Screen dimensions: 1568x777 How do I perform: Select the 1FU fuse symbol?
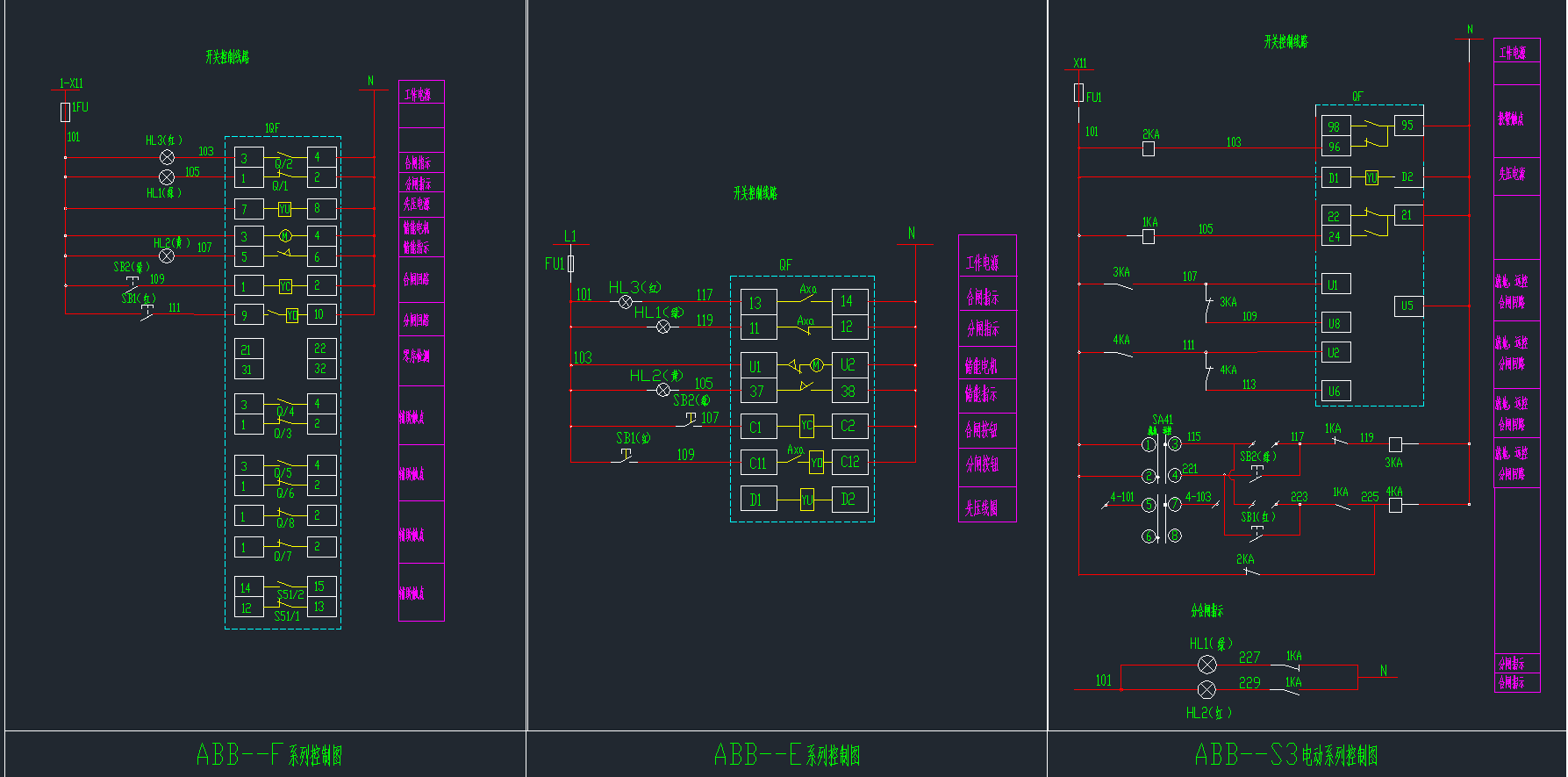65,112
